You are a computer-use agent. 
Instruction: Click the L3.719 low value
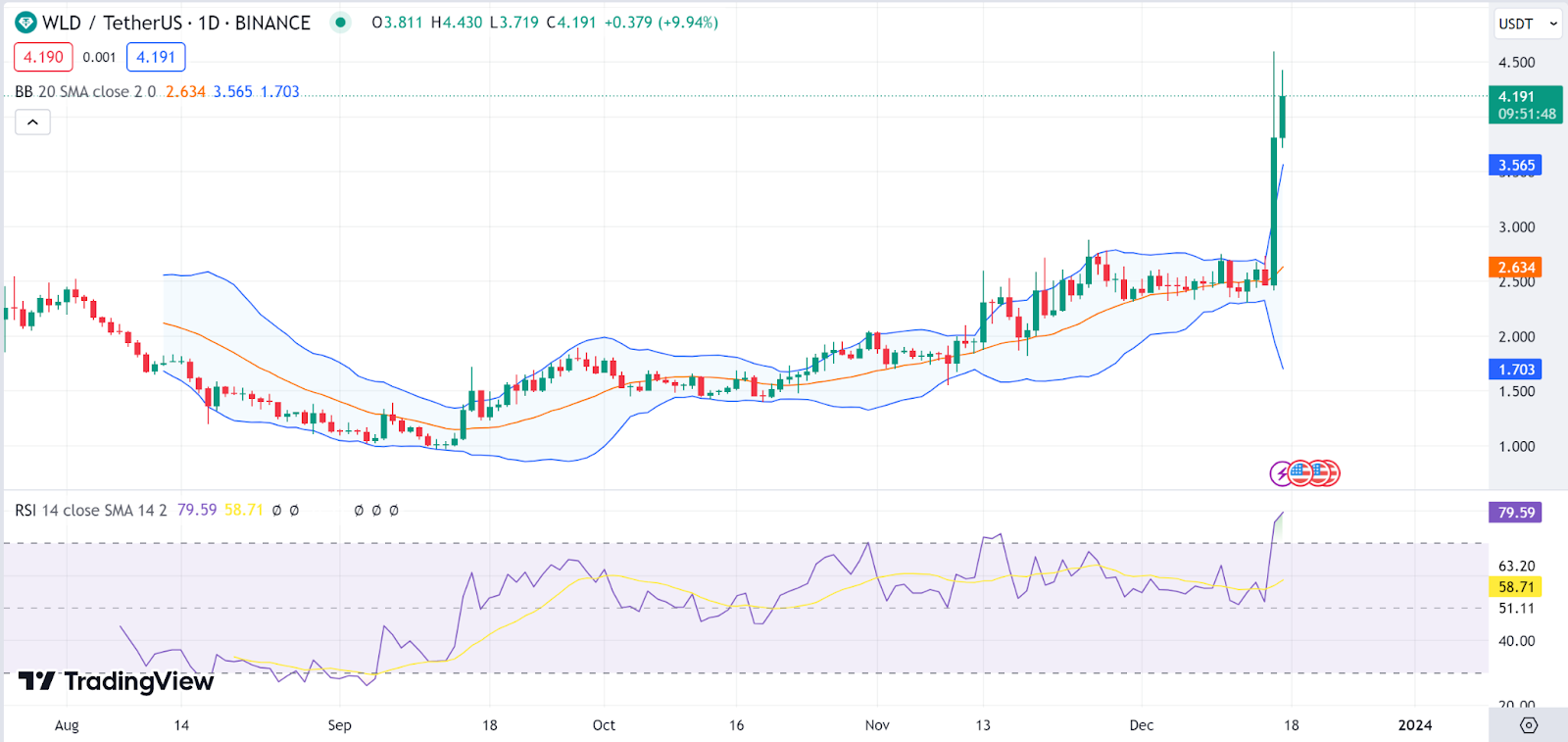click(514, 23)
